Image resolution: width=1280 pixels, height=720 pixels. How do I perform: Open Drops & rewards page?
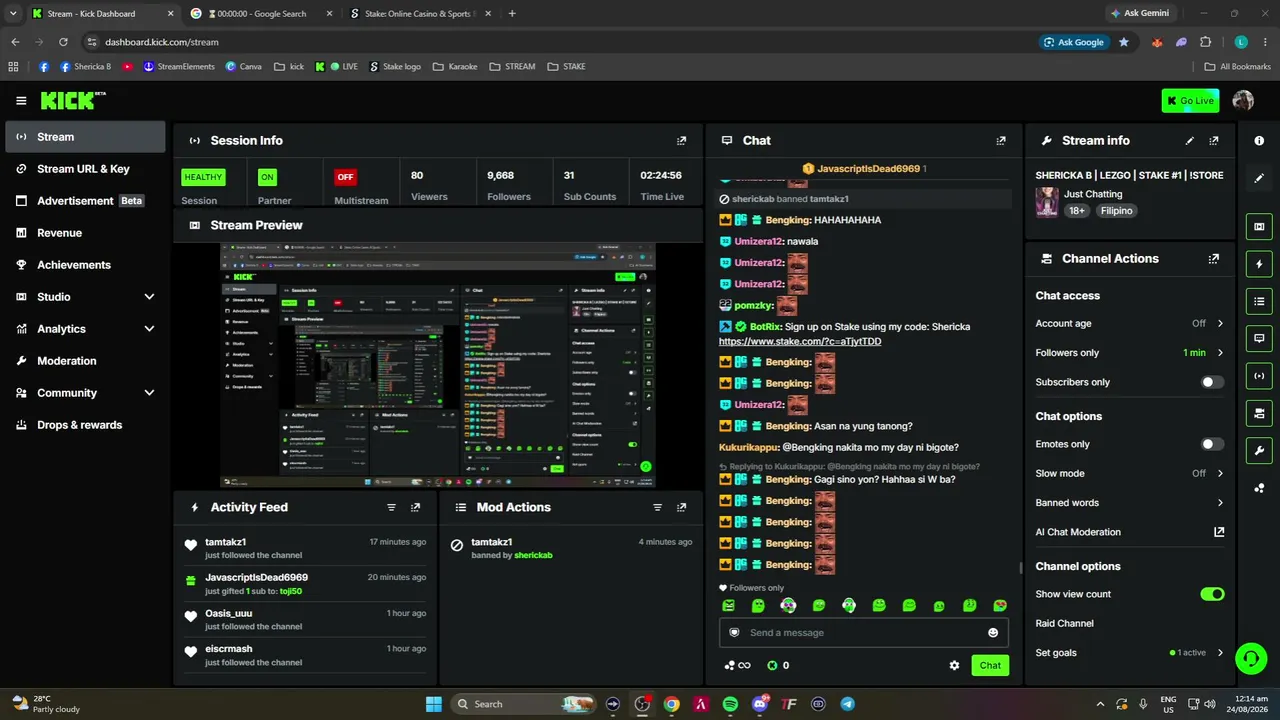pyautogui.click(x=85, y=425)
